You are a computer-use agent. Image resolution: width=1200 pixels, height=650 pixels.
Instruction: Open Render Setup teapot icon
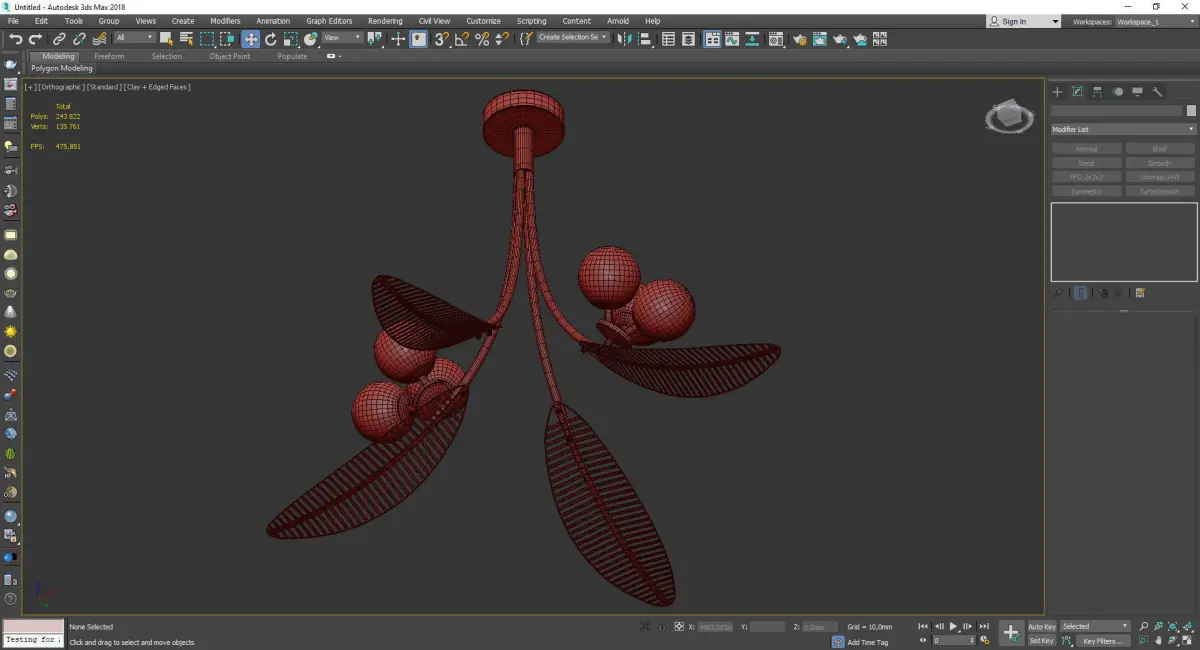click(x=800, y=39)
